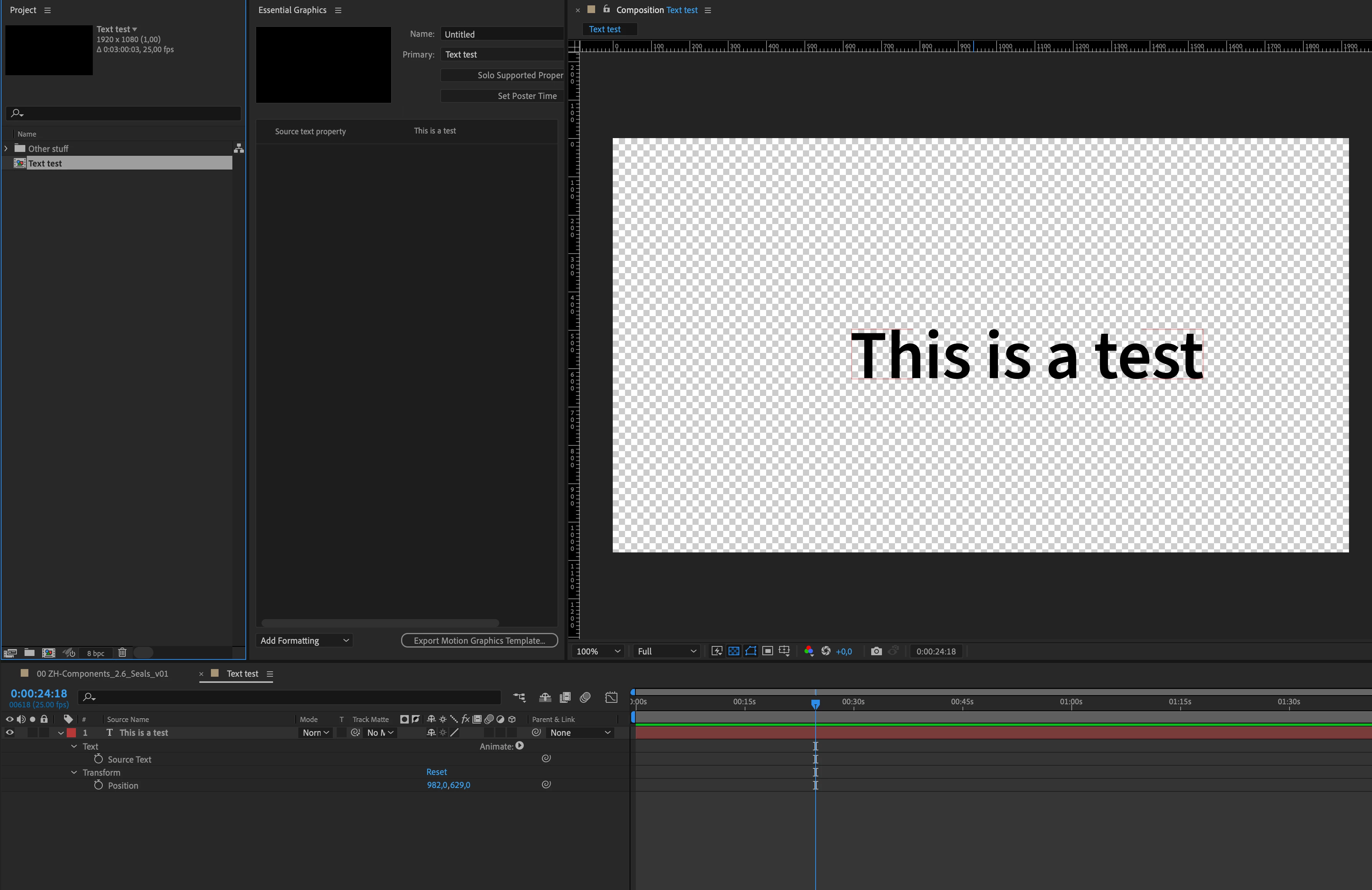The width and height of the screenshot is (1372, 890).
Task: Open the Essential Graphics panel menu
Action: (x=338, y=10)
